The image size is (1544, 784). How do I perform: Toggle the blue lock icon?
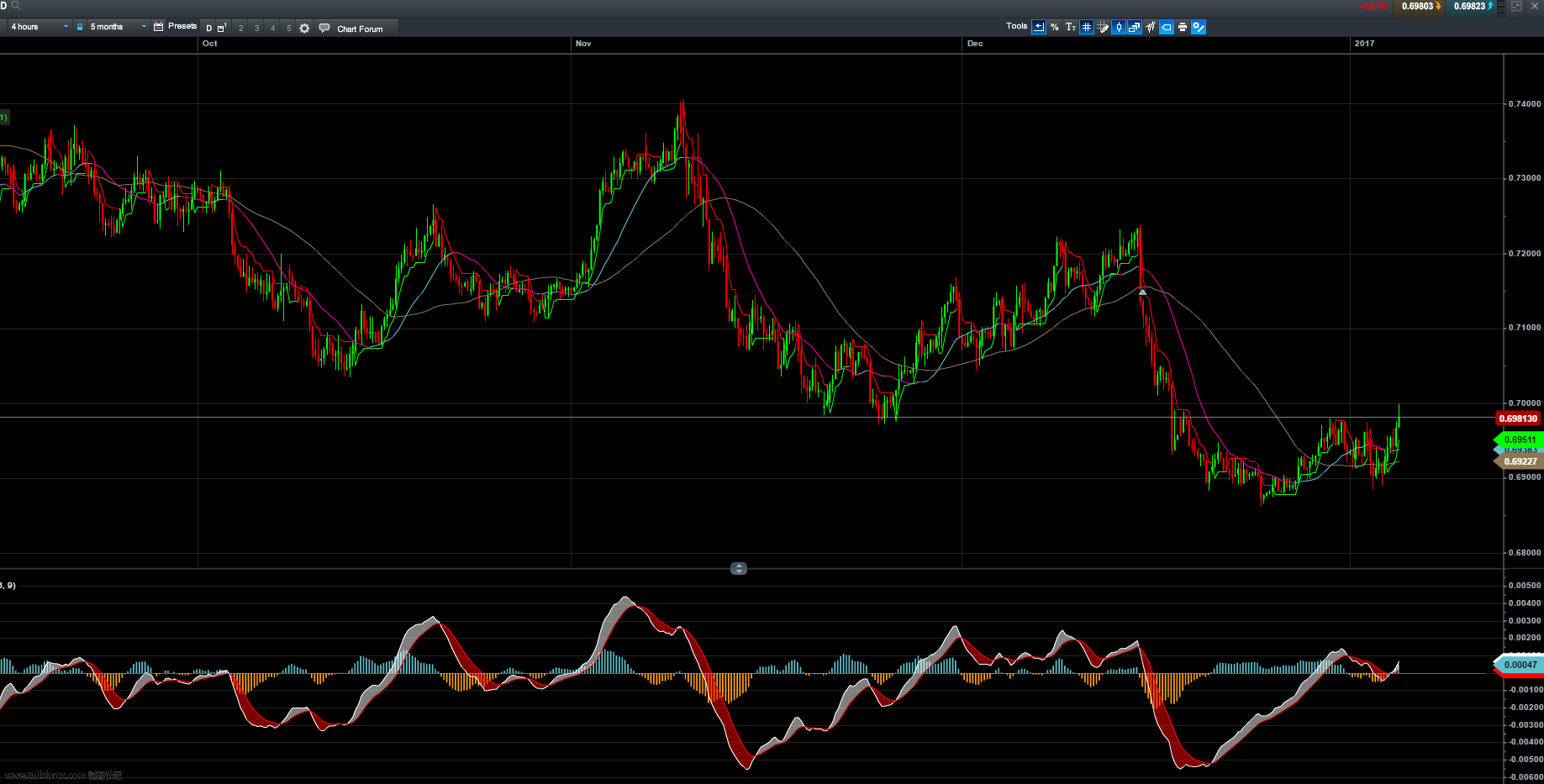click(x=80, y=27)
